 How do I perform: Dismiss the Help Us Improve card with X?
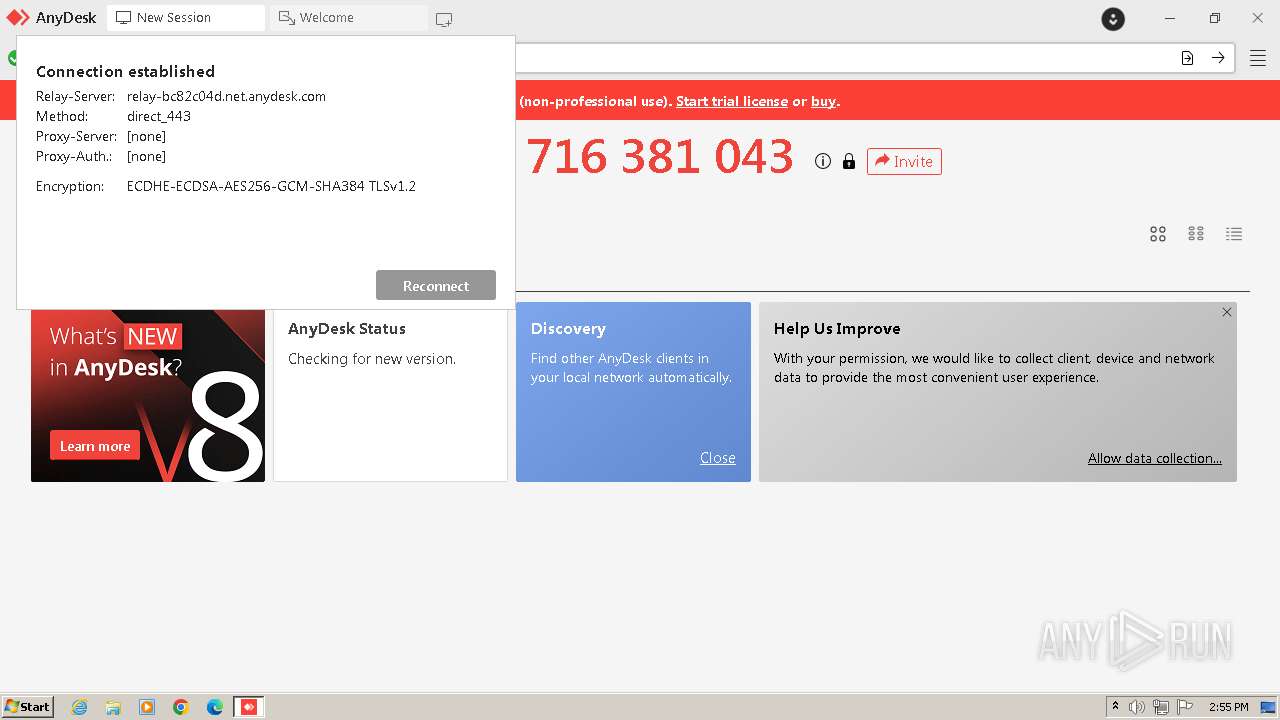click(1227, 312)
